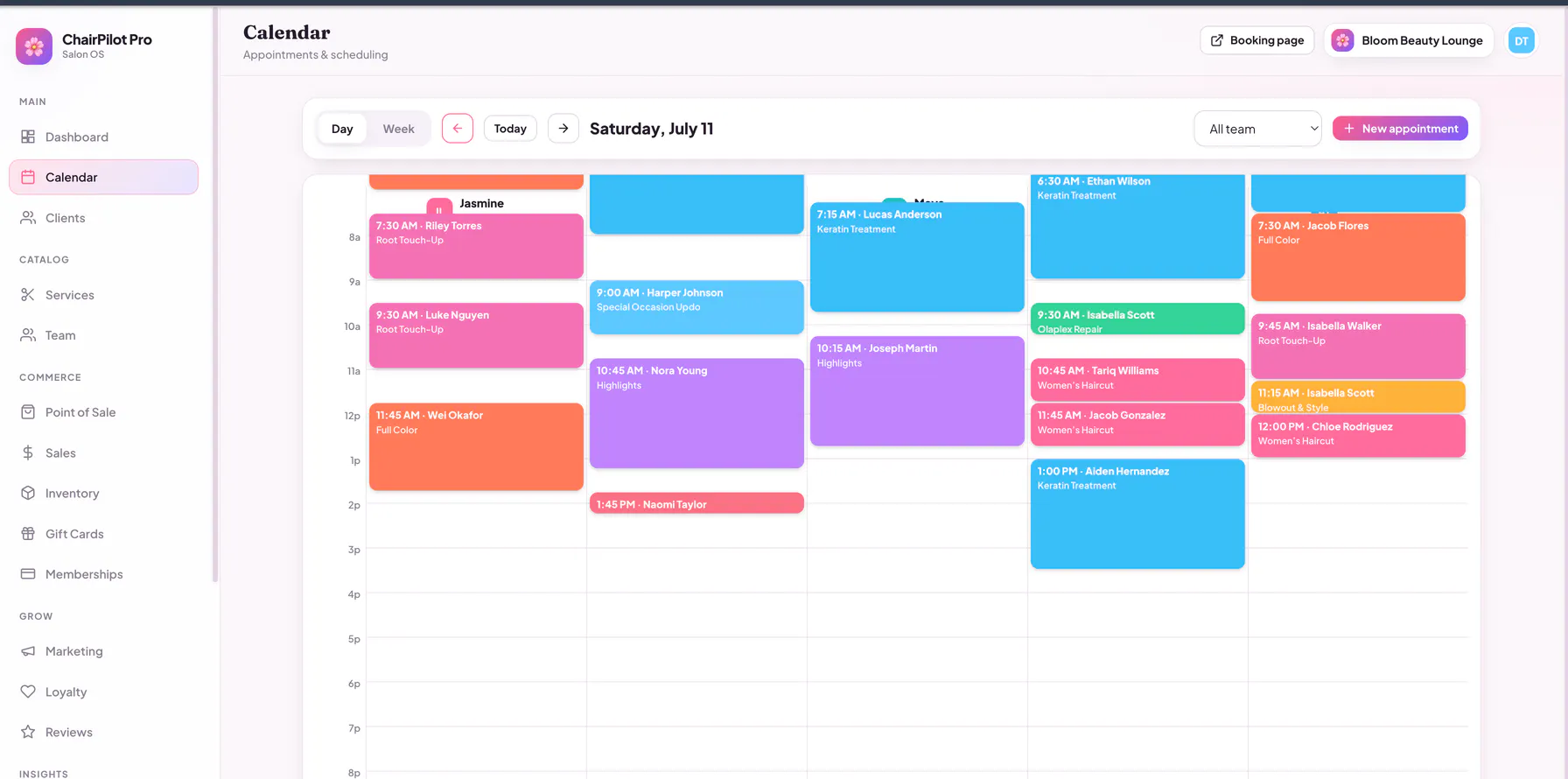1568x779 pixels.
Task: Click the Jasmine stylist column name
Action: coord(481,203)
